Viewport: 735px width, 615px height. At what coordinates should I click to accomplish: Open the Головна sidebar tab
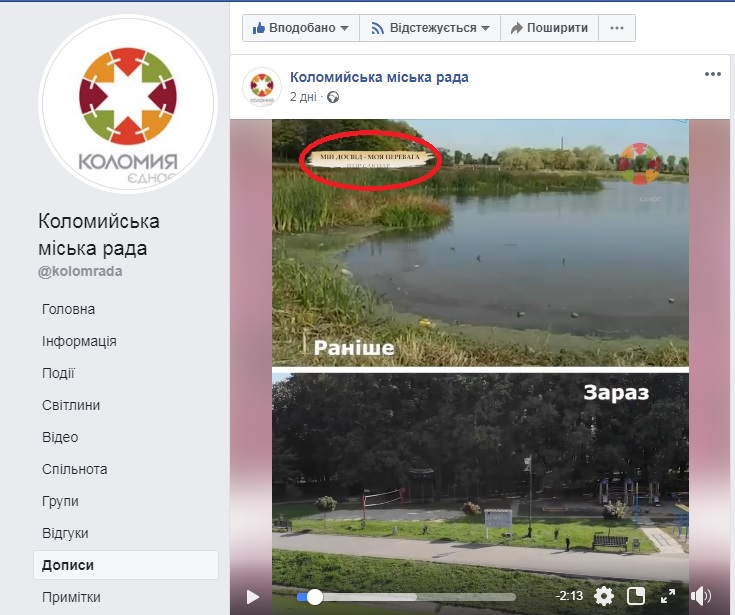[68, 309]
